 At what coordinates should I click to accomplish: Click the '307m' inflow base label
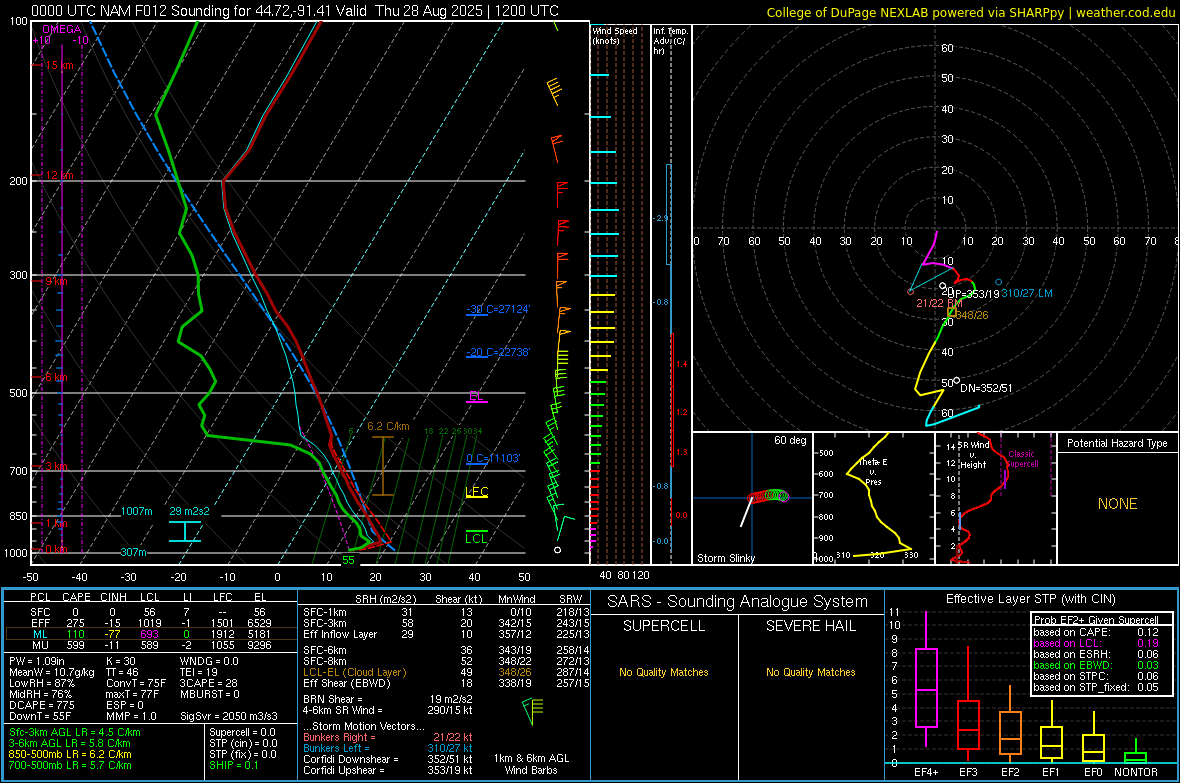pos(133,553)
